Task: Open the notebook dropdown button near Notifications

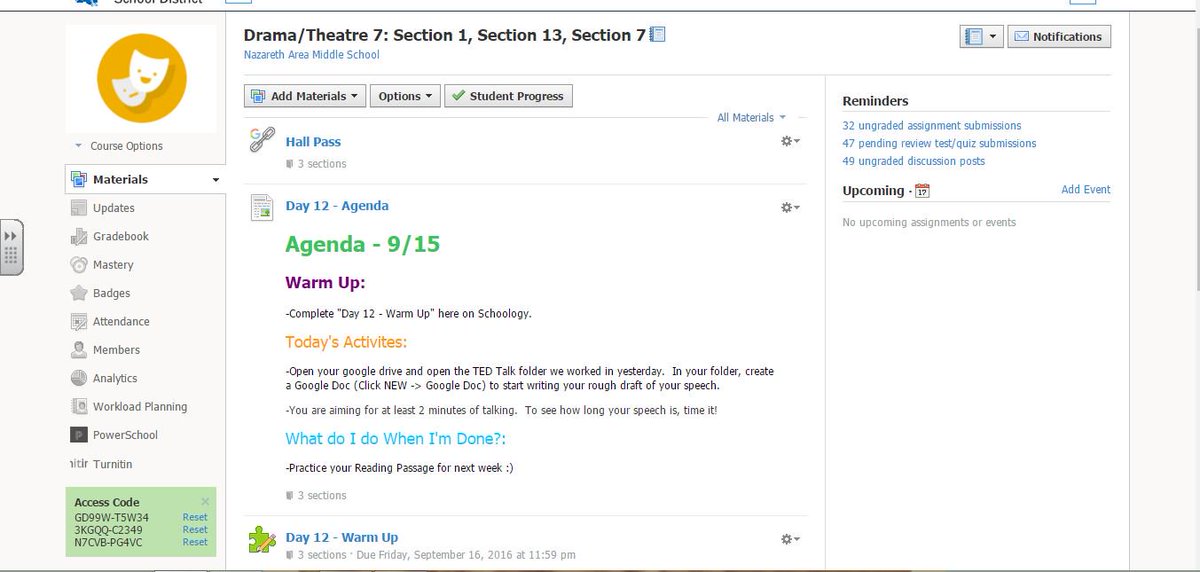Action: pyautogui.click(x=981, y=37)
